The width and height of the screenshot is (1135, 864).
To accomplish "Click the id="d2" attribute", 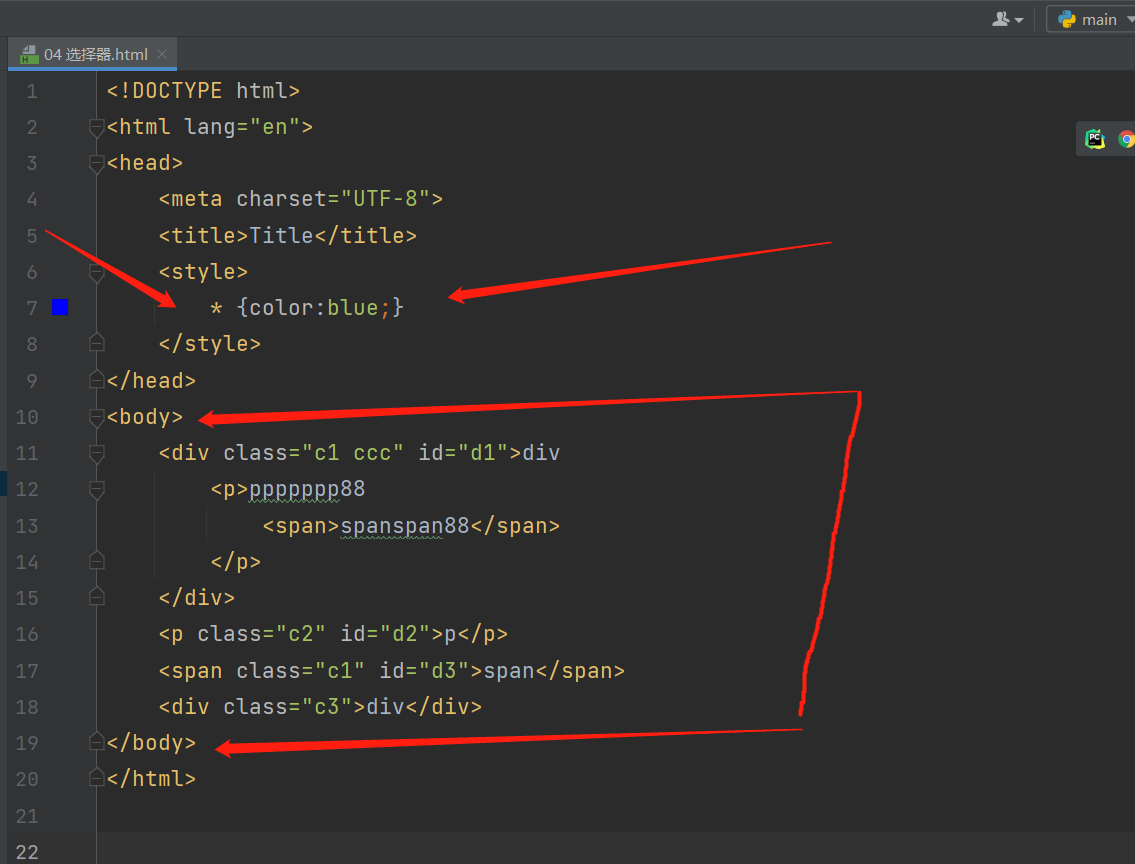I will click(385, 634).
